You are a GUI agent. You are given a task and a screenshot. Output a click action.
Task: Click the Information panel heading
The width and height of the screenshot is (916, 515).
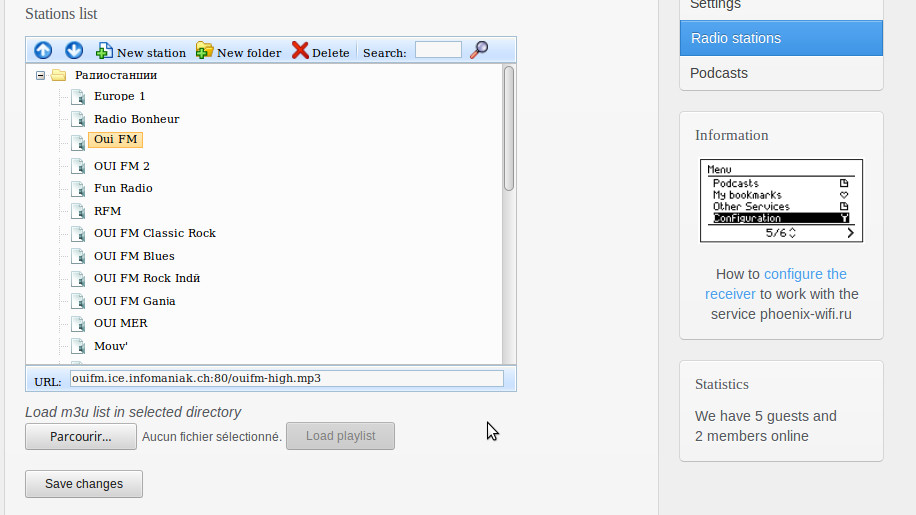tap(731, 135)
